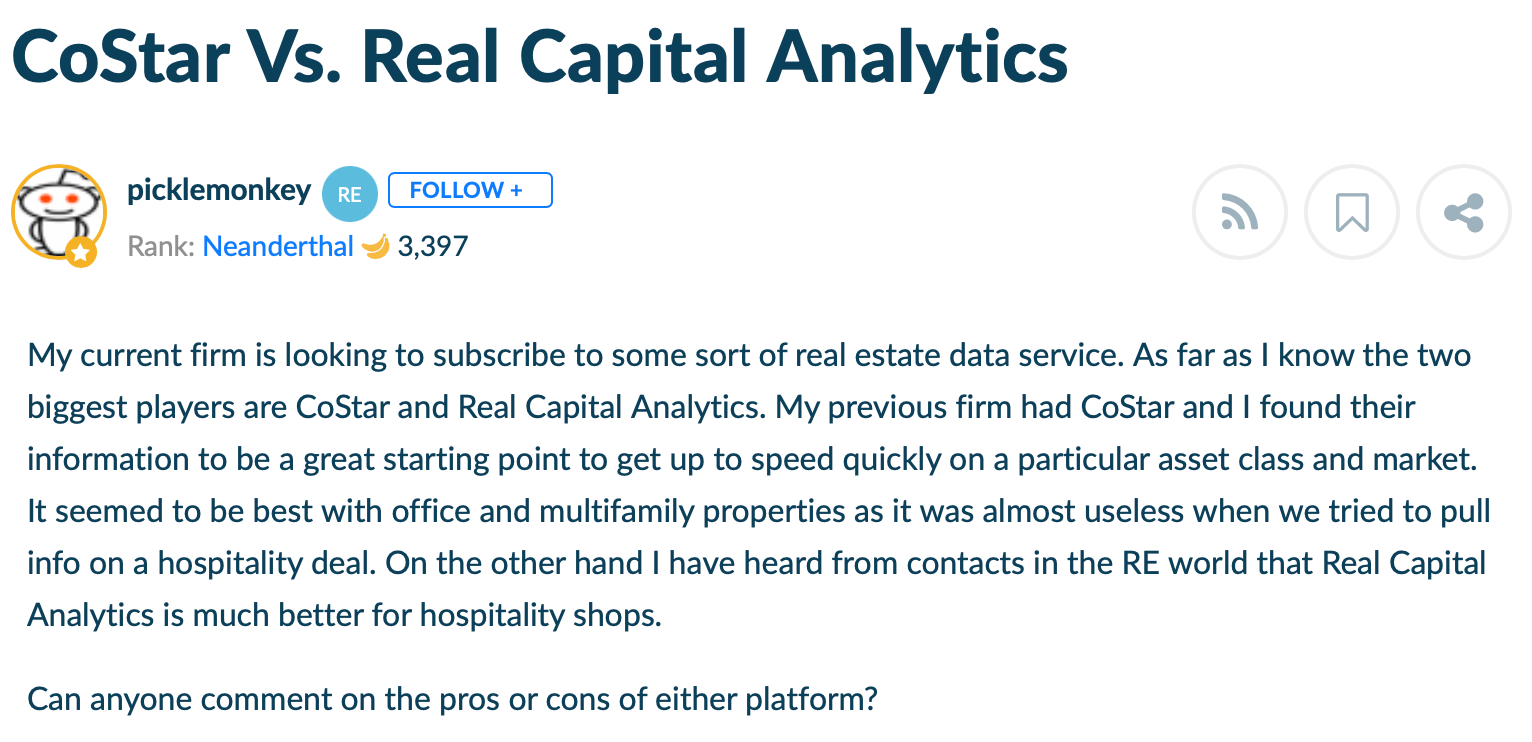Screen dimensions: 1532x742
Task: Click the "Rank:" label text
Action: pos(161,246)
